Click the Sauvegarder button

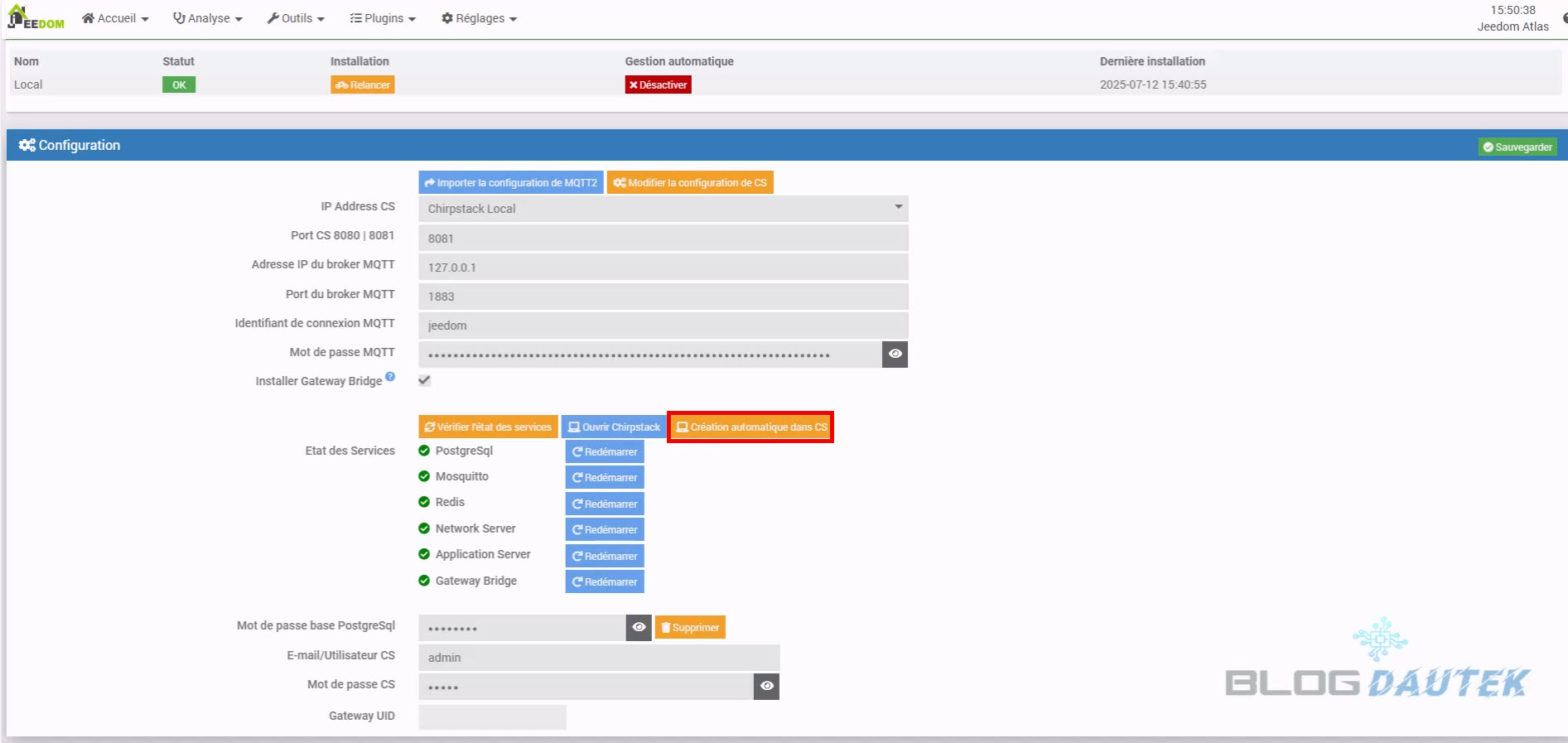click(1517, 147)
